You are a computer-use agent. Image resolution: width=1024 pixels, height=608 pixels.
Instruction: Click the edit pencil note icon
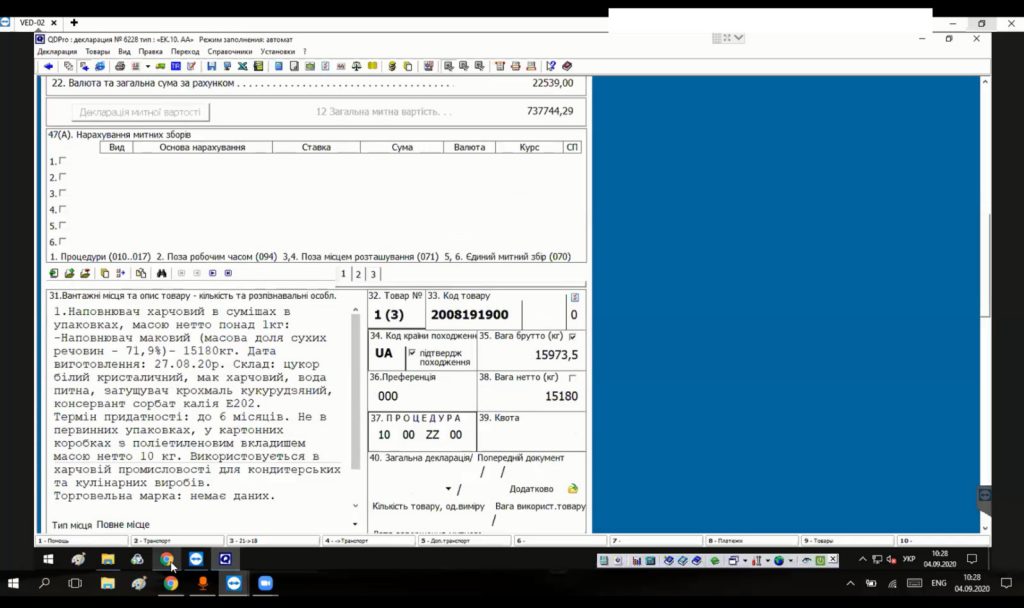click(x=191, y=66)
